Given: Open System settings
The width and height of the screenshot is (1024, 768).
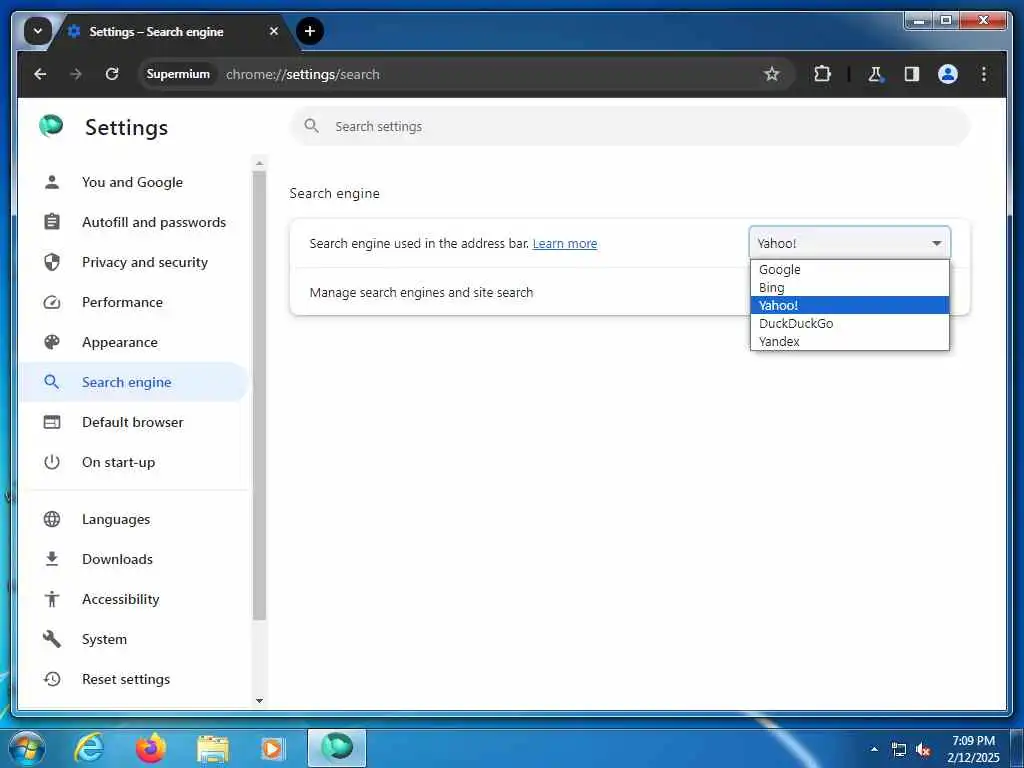Looking at the screenshot, I should [x=133, y=639].
